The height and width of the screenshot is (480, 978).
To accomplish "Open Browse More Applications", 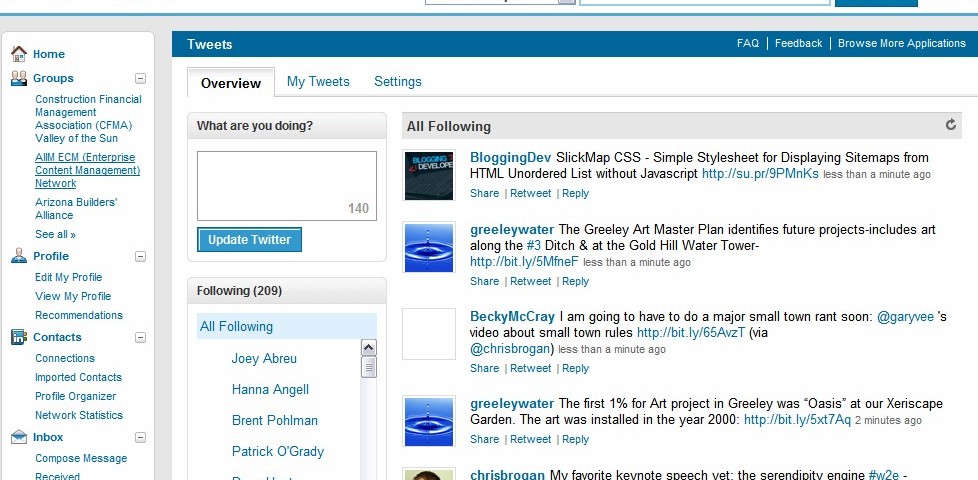I will (901, 43).
